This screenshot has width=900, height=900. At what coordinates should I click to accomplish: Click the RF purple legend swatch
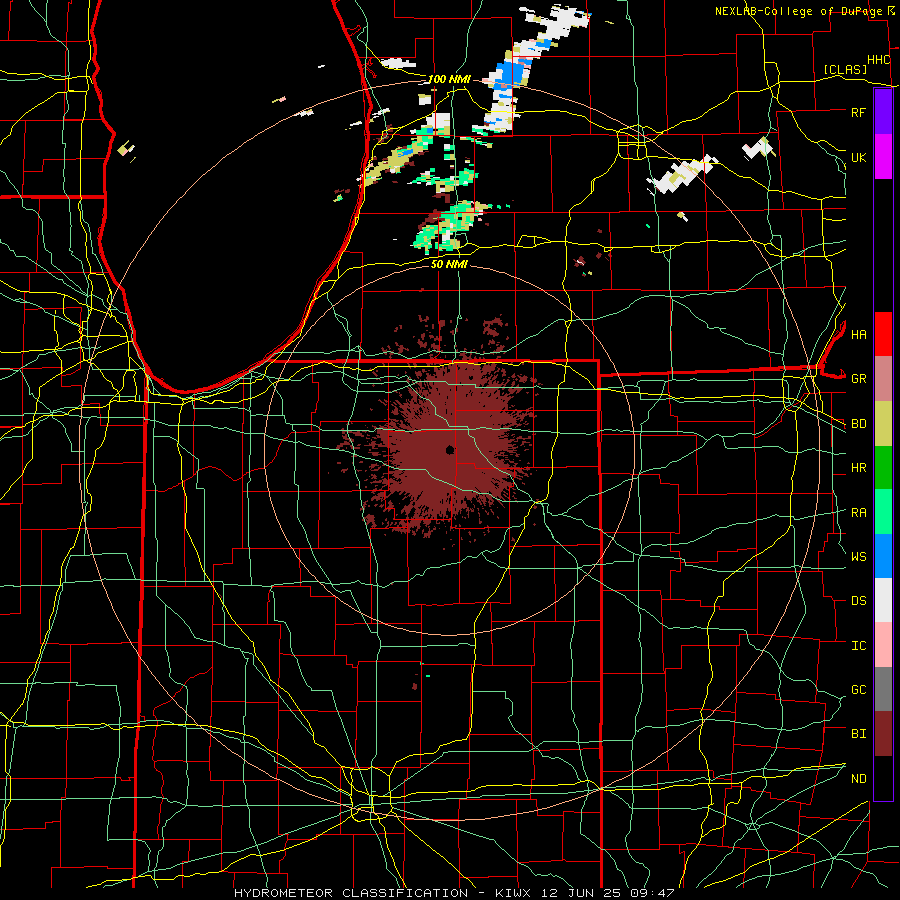[x=883, y=112]
